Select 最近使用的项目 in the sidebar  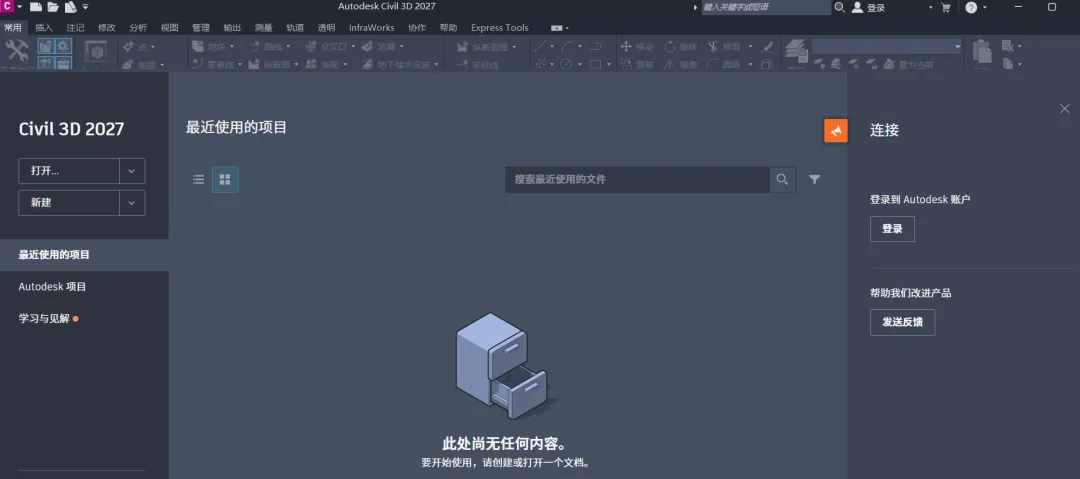(84, 255)
